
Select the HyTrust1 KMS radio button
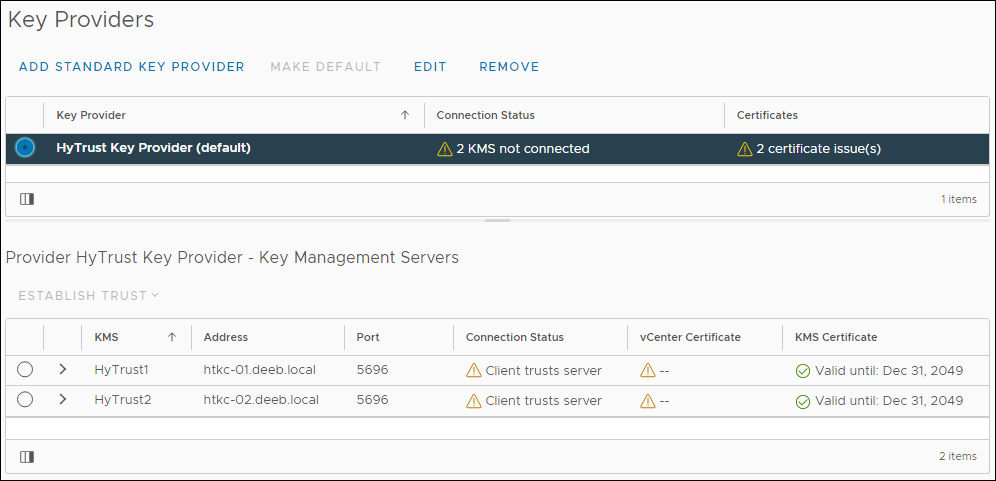point(25,370)
